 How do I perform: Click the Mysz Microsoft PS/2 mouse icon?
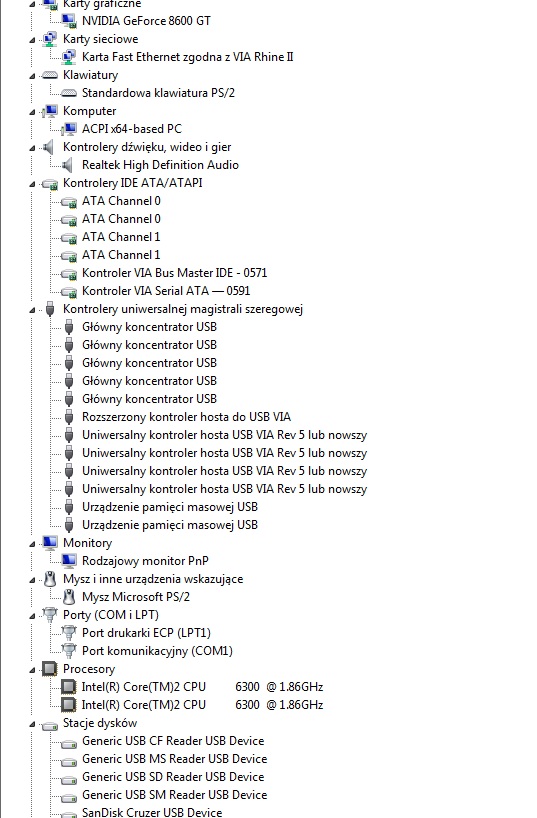point(69,597)
